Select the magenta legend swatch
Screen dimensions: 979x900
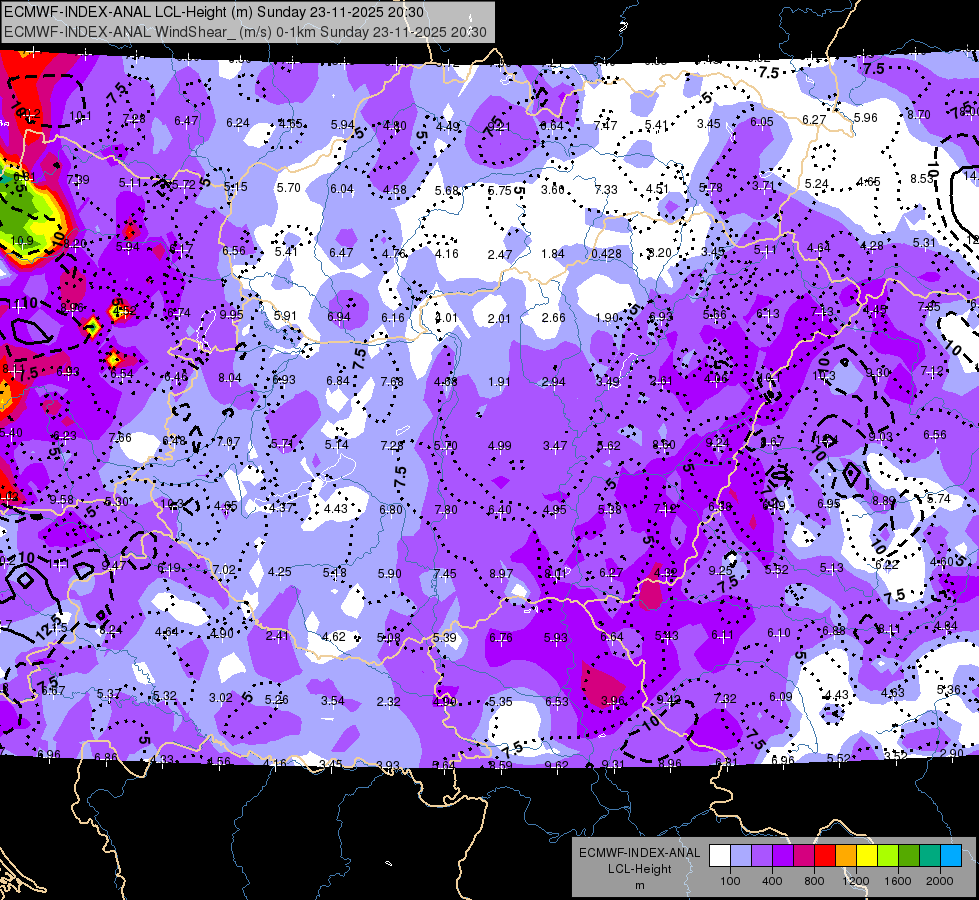pos(804,856)
